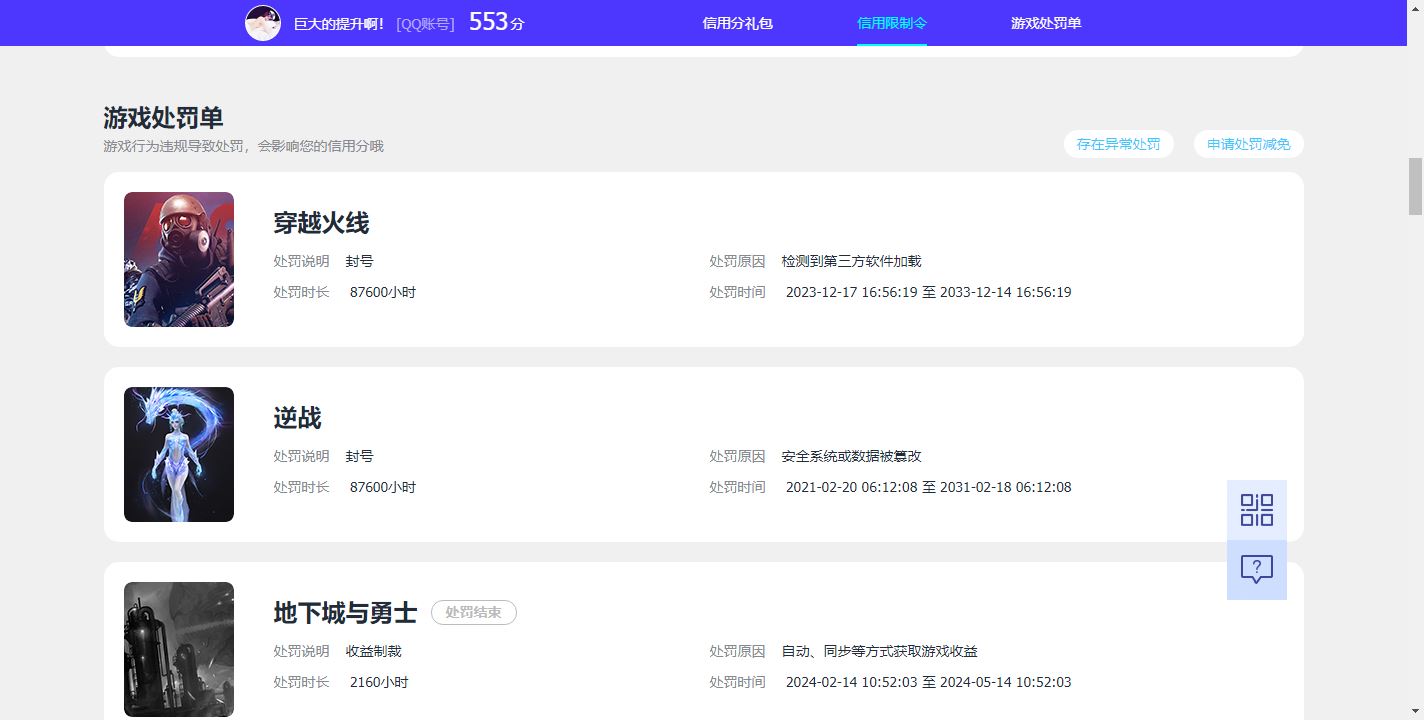
Task: Click the 逆战 game title
Action: click(x=297, y=418)
